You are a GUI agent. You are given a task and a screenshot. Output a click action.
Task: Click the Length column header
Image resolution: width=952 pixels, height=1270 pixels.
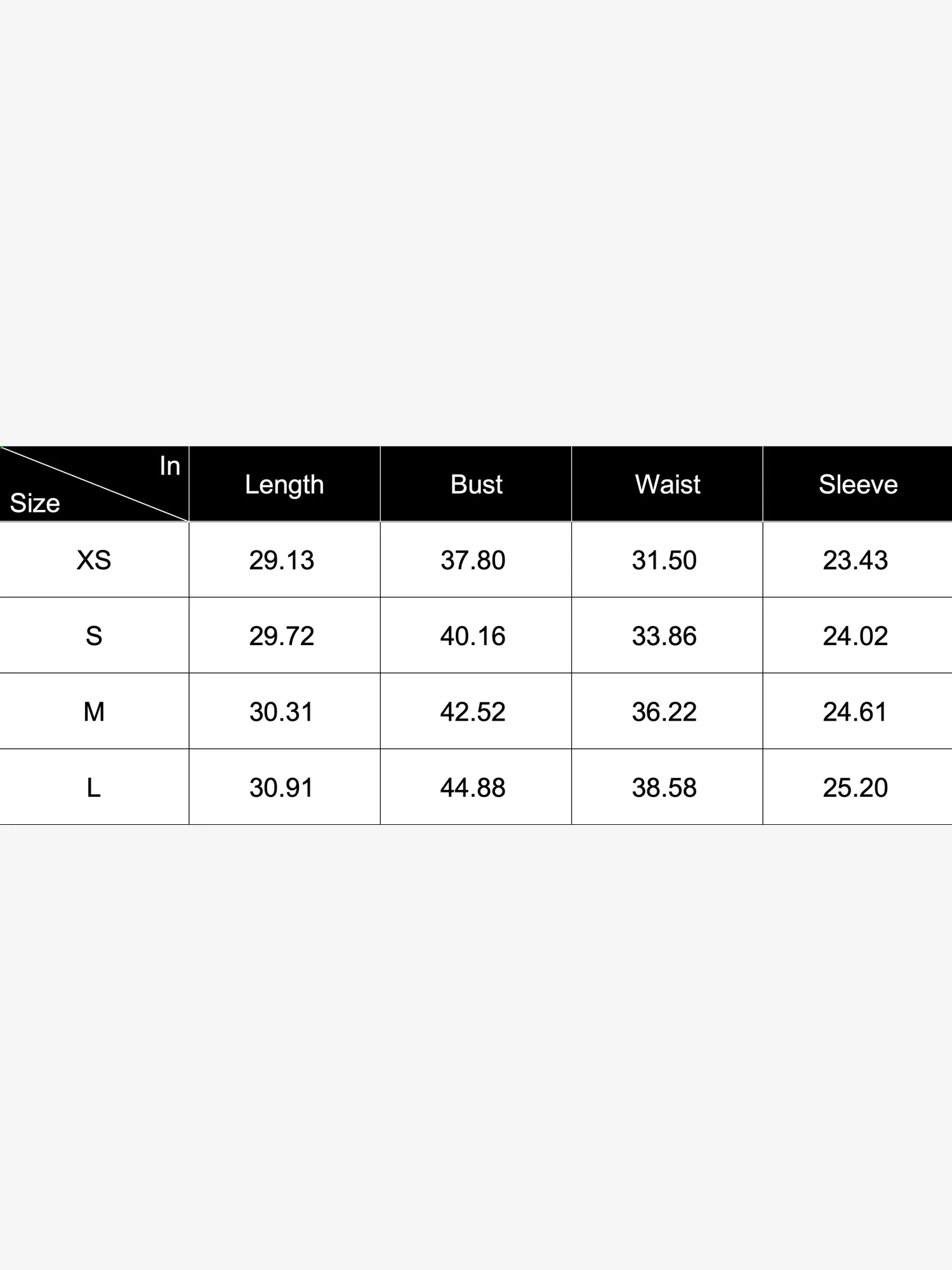coord(284,485)
